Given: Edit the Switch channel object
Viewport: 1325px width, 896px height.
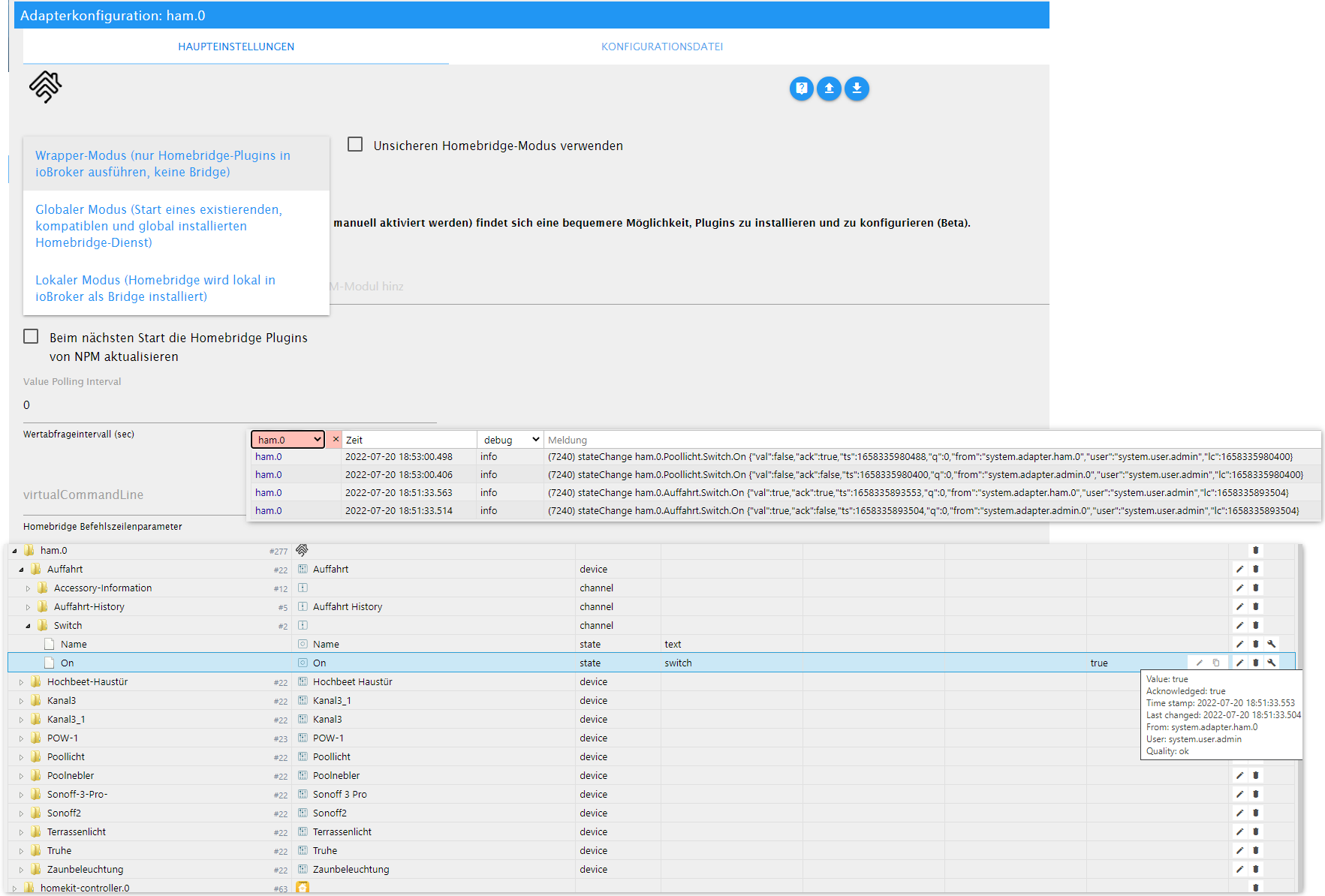Looking at the screenshot, I should (x=1239, y=626).
